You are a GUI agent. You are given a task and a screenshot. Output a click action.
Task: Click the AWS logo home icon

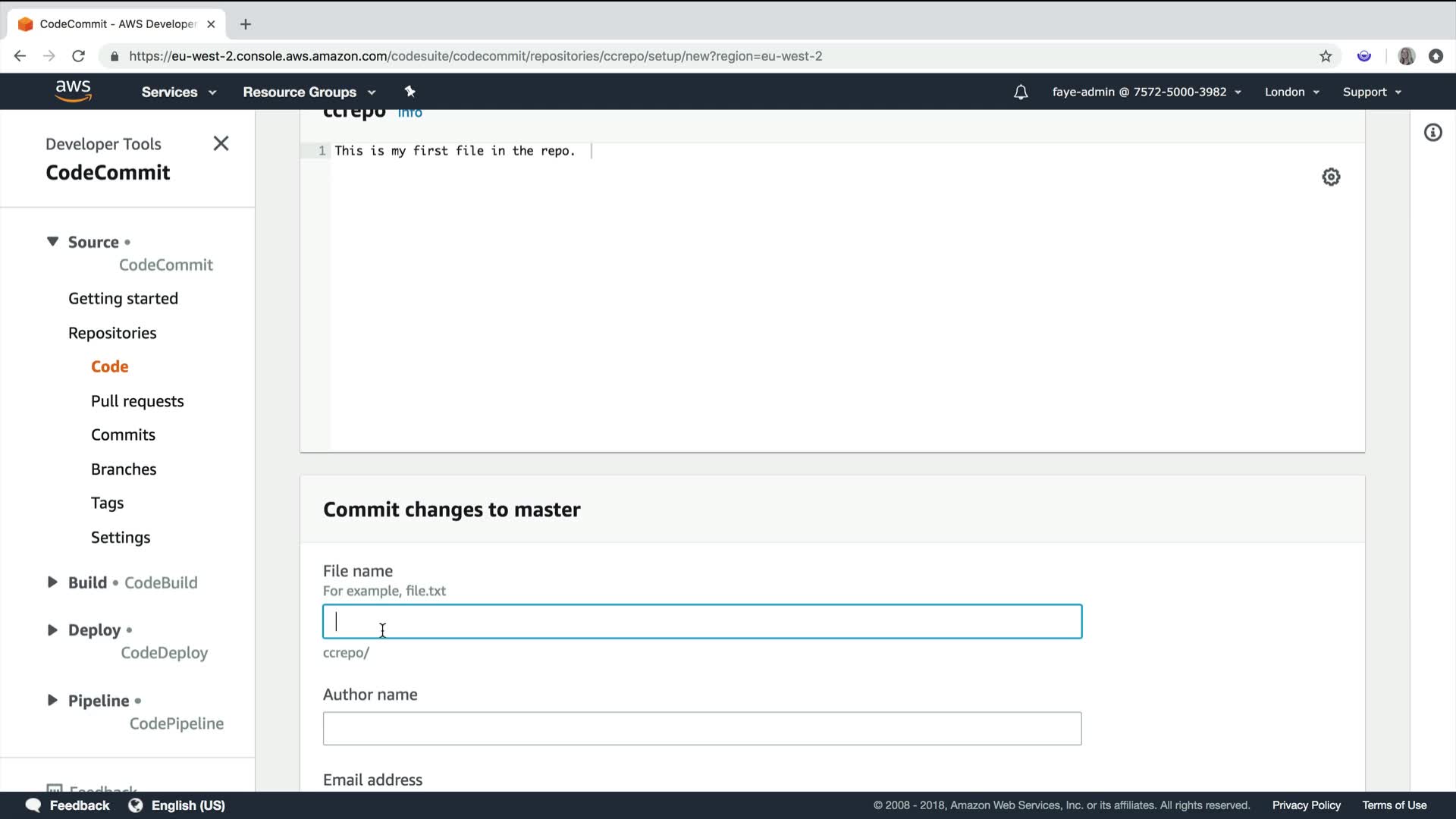point(74,91)
